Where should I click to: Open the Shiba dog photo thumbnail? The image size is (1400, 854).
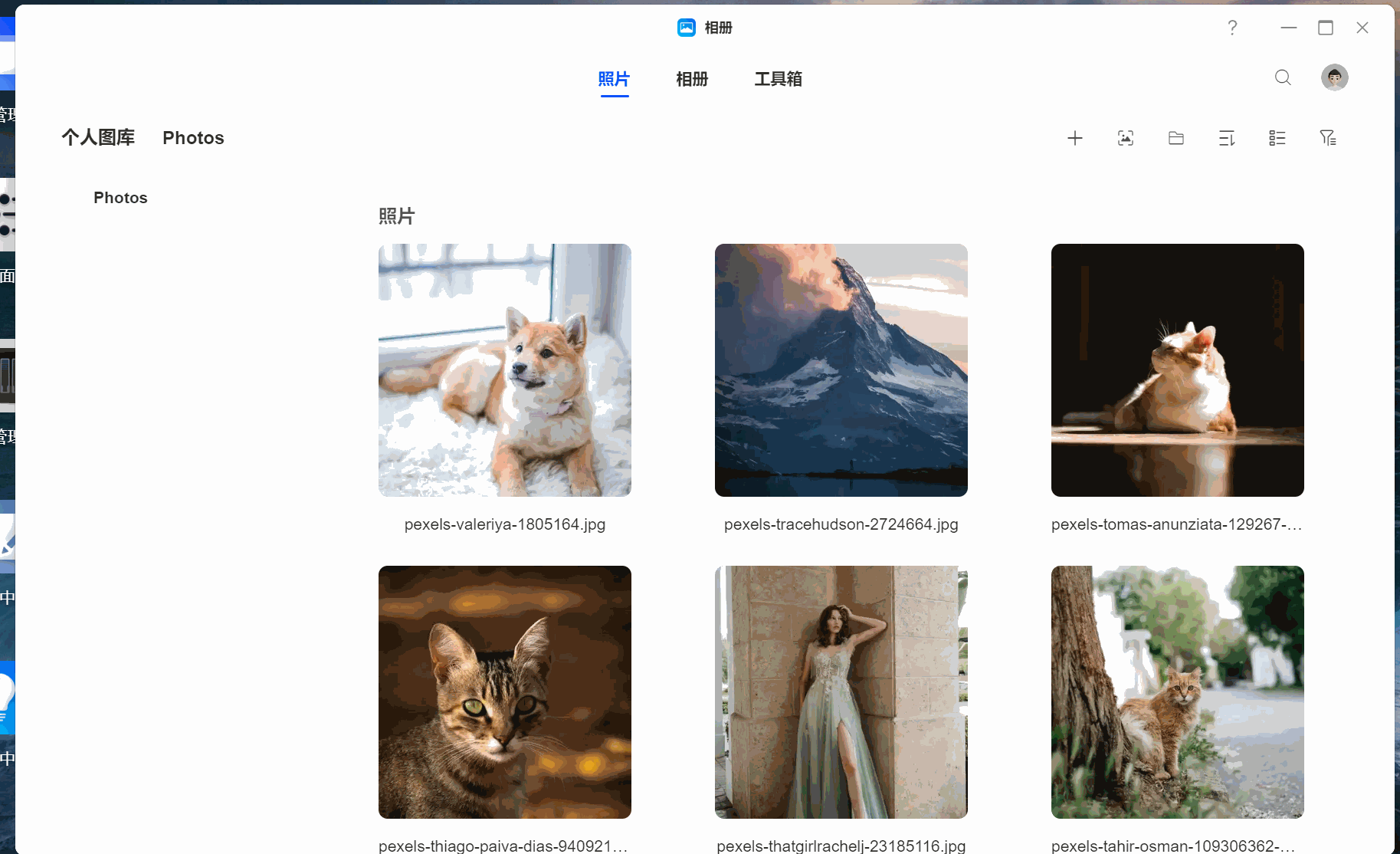505,370
